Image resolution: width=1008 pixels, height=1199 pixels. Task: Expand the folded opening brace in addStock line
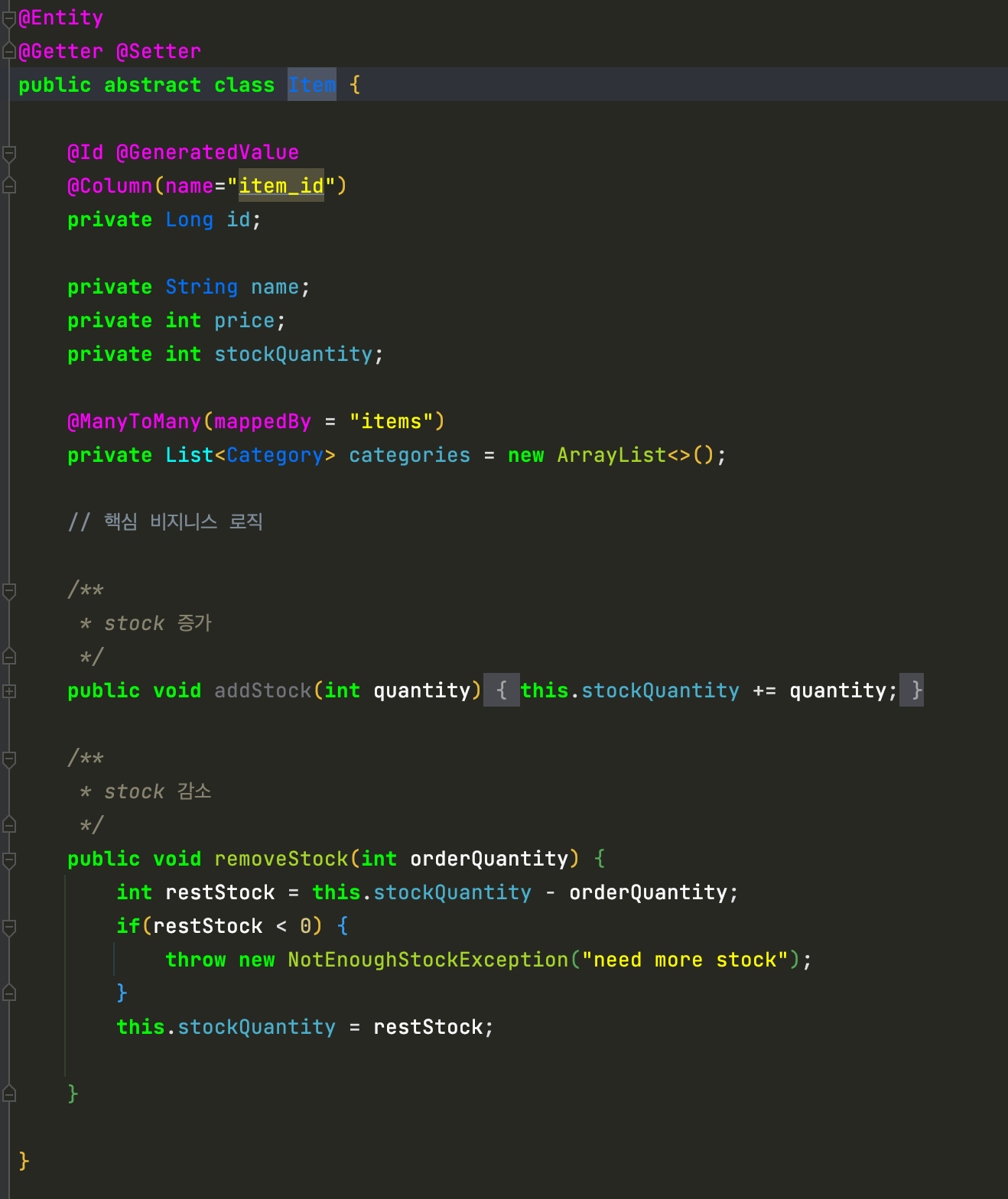click(502, 690)
